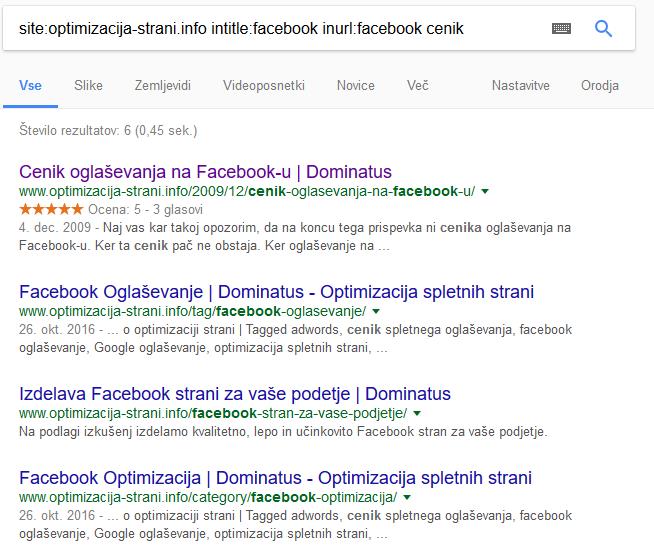The image size is (654, 553).
Task: Open 'Facebook Optimizacija | Dominatus' result
Action: (275, 478)
